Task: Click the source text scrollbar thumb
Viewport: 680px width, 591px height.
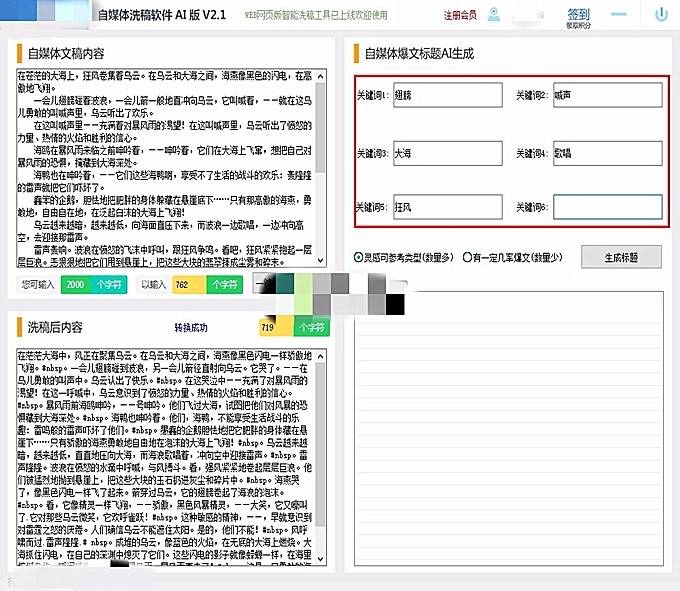Action: pos(320,127)
